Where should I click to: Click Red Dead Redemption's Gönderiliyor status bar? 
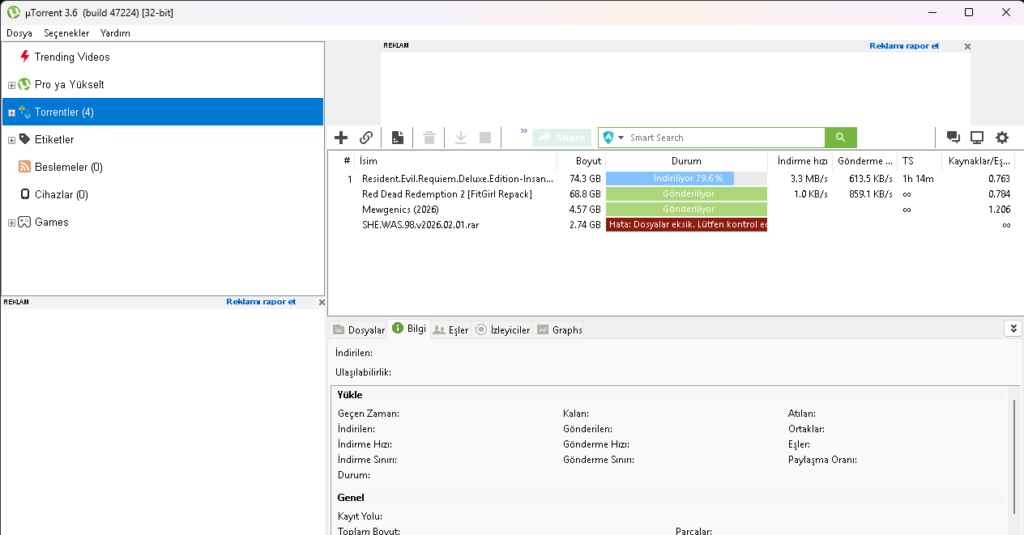[686, 194]
